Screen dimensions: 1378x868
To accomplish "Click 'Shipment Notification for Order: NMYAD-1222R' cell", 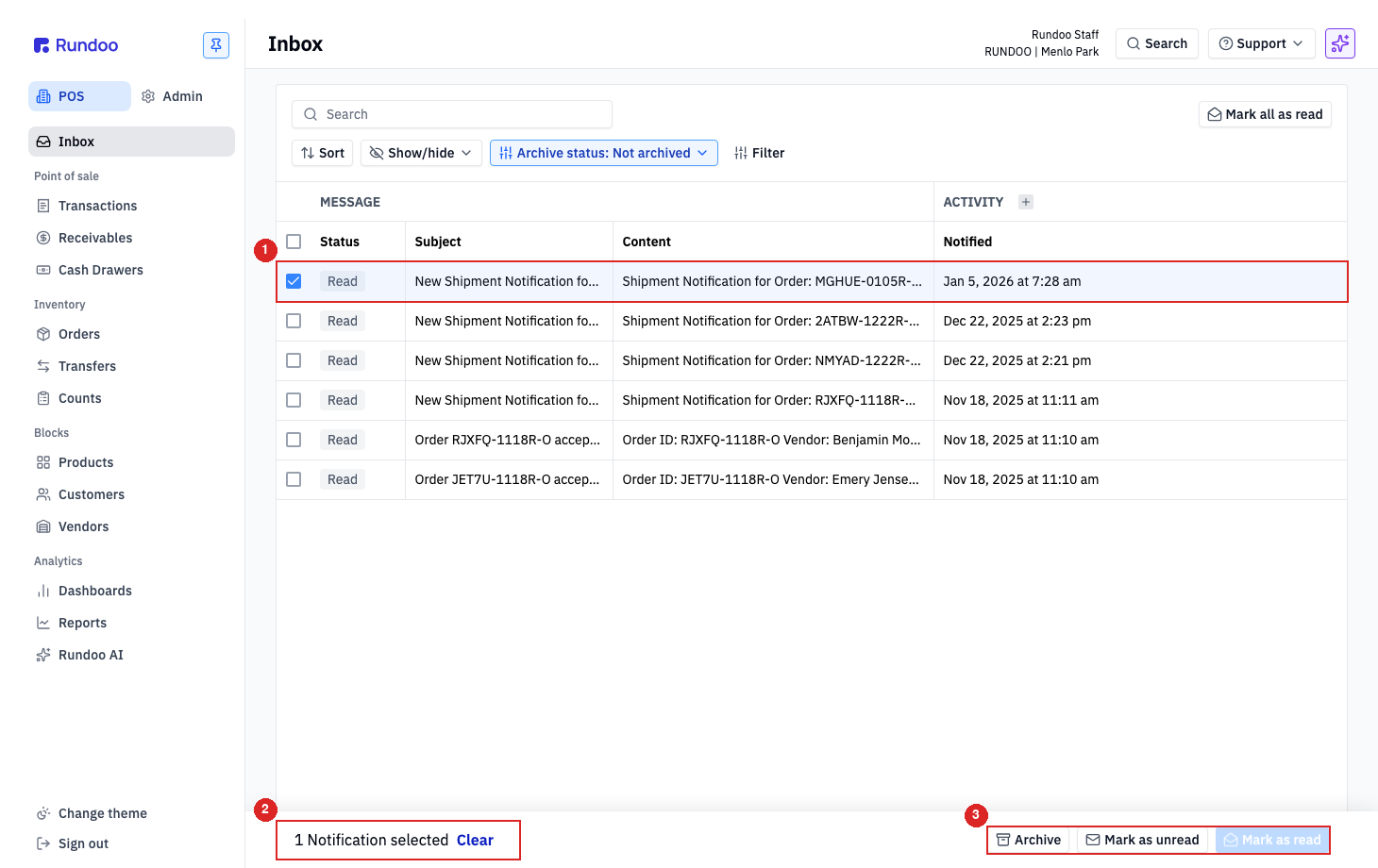I will pos(772,360).
